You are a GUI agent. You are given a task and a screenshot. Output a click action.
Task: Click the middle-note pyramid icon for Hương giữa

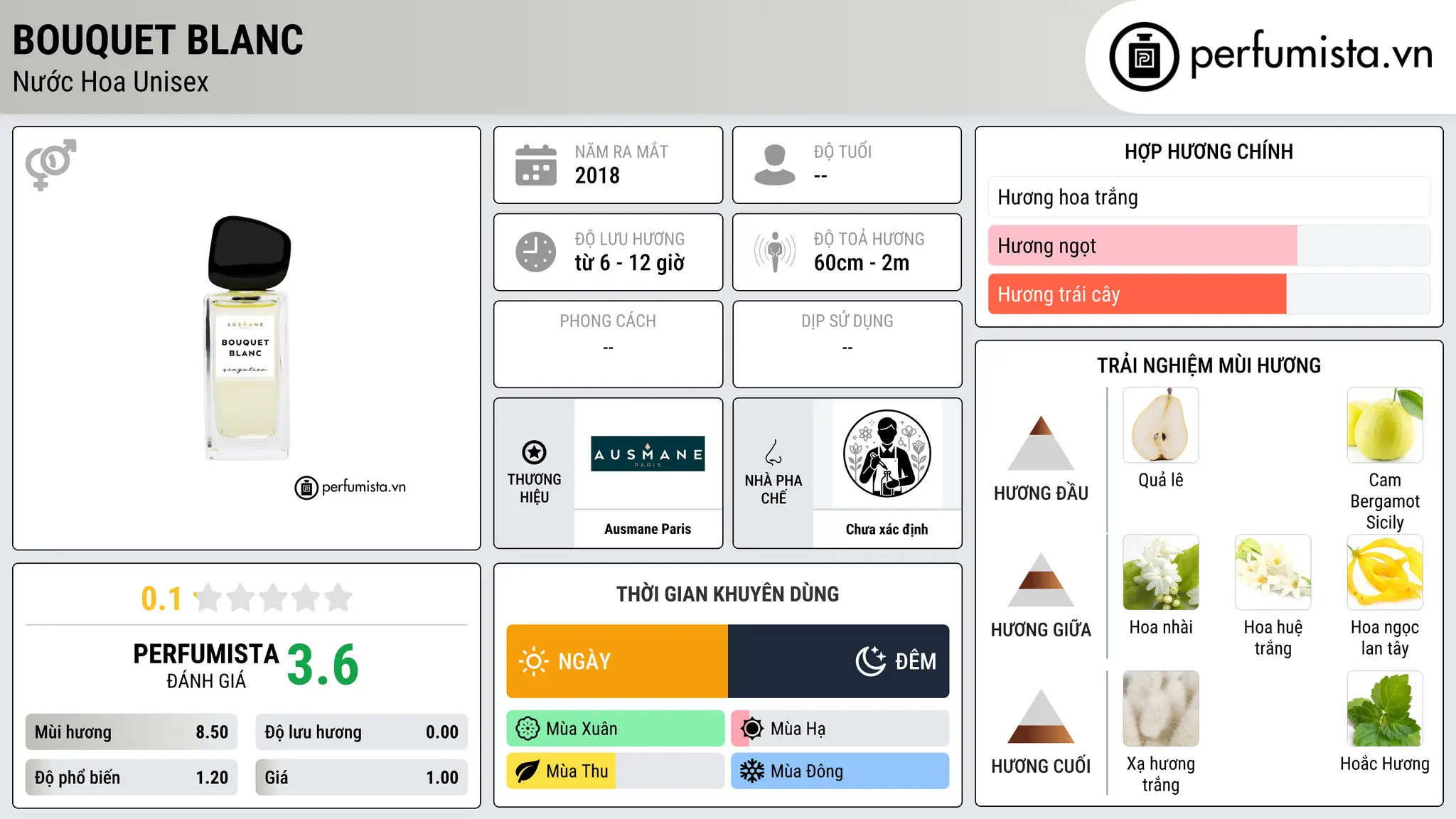1041,579
